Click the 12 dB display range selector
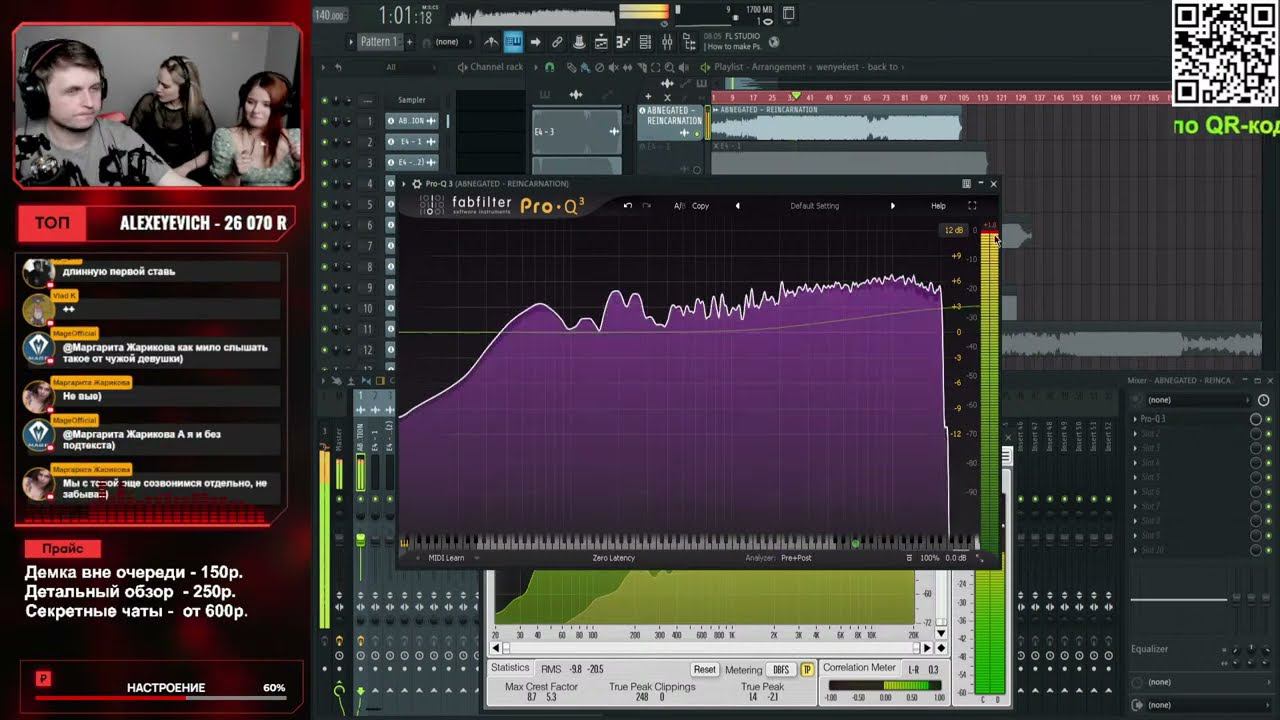 954,231
